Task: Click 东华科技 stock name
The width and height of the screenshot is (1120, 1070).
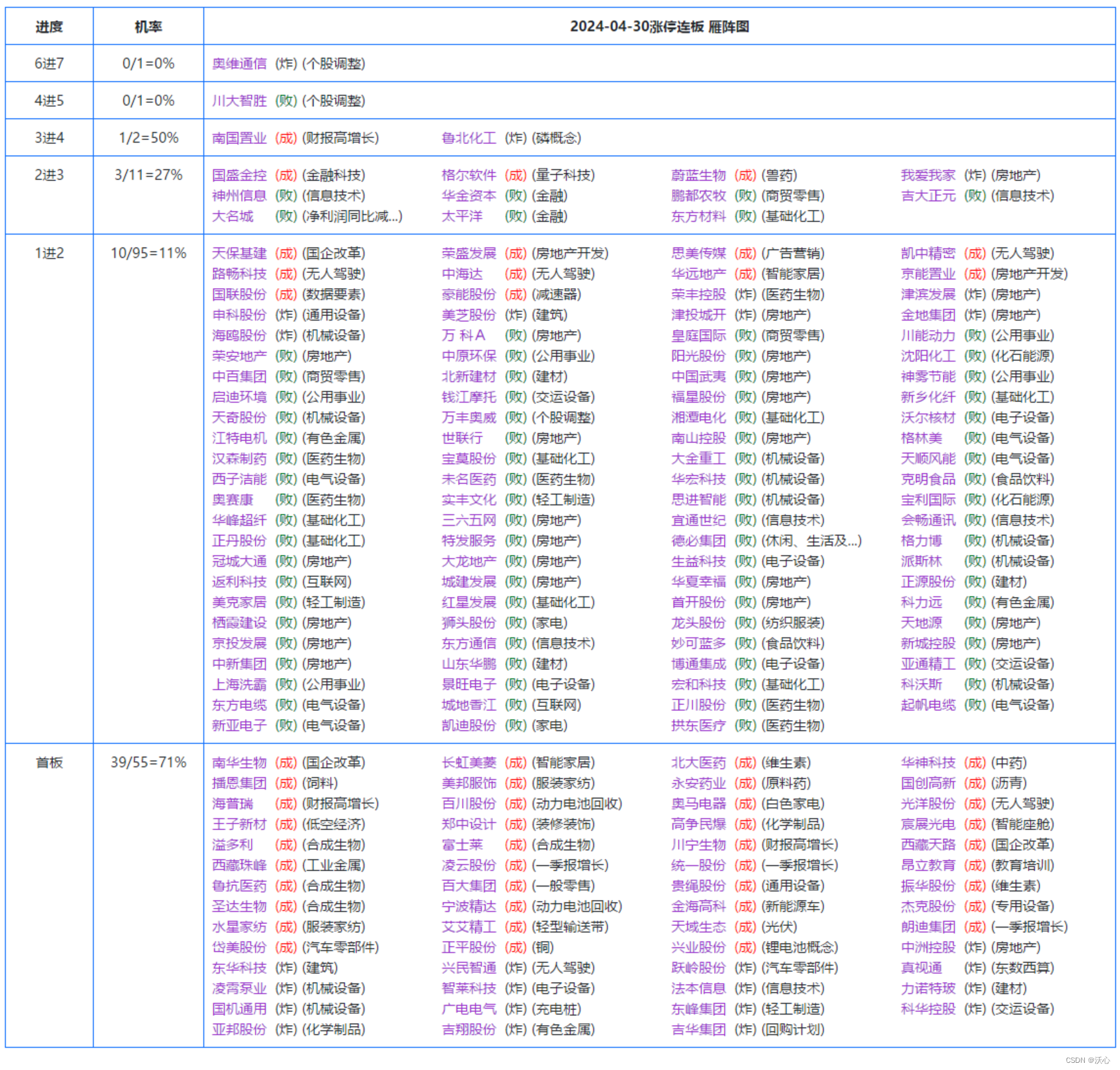Action: pyautogui.click(x=239, y=968)
